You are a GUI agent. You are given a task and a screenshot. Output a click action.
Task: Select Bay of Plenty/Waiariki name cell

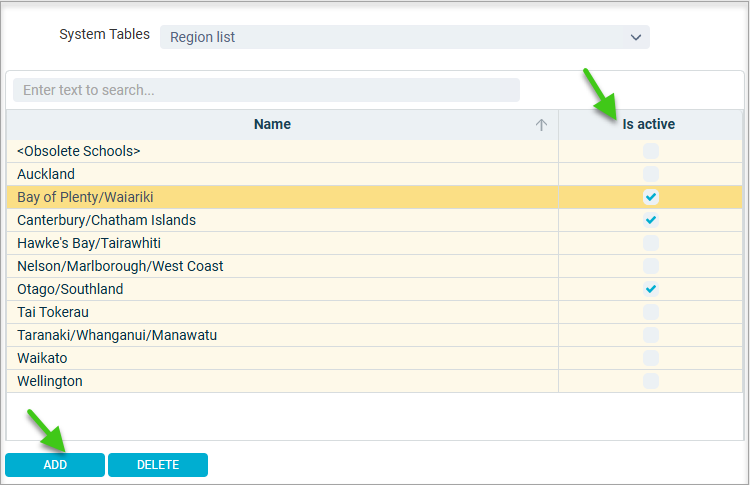coord(282,197)
